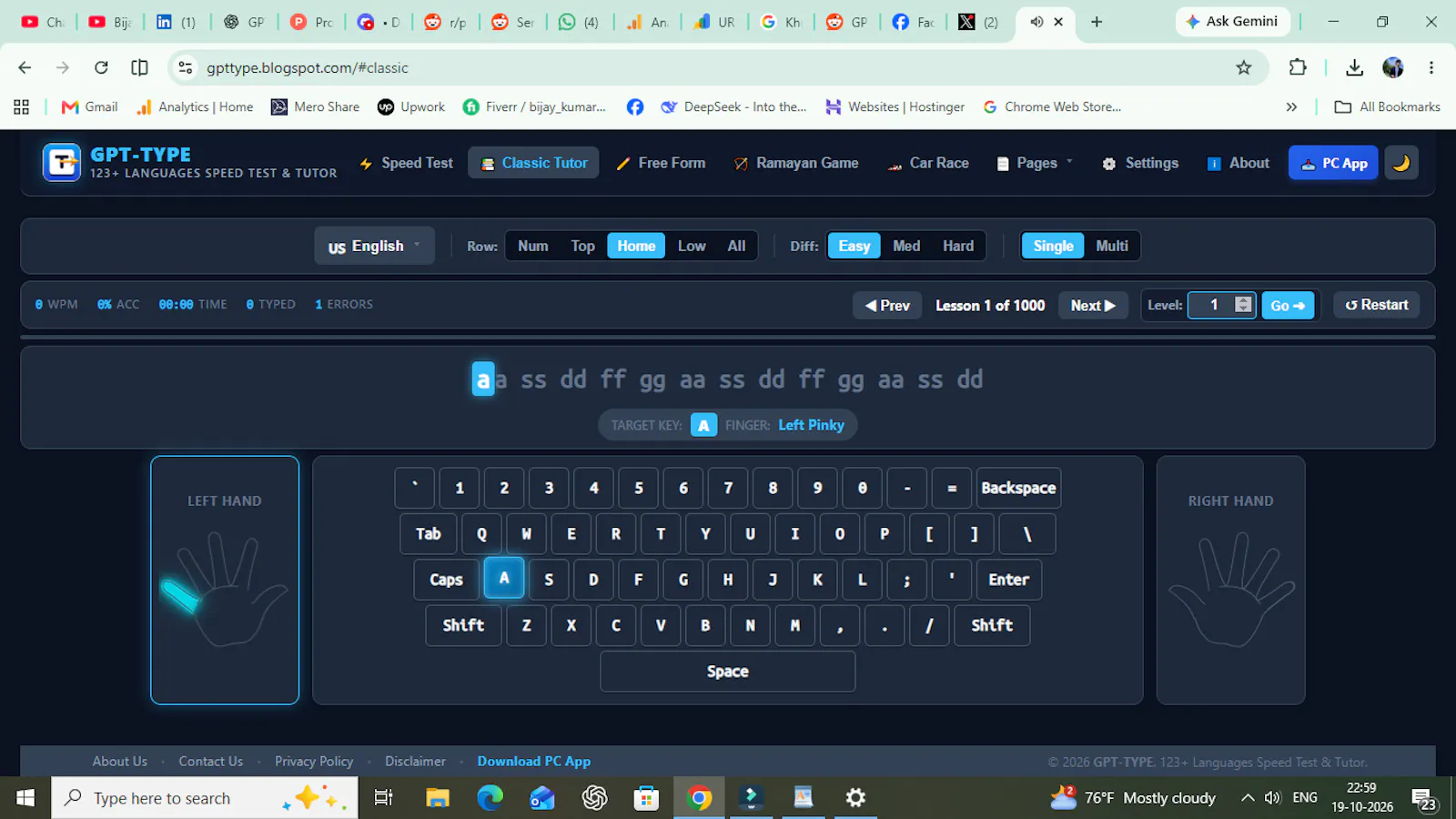This screenshot has height=819, width=1456.
Task: Open Chrome downloads icon
Action: 1354,67
